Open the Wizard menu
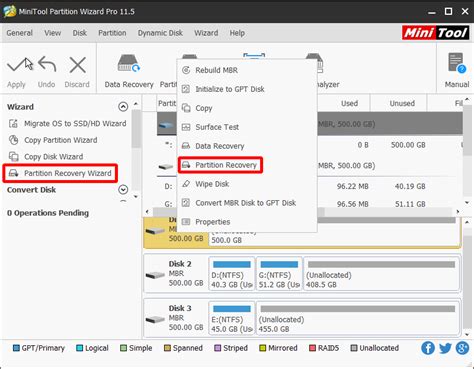 206,33
